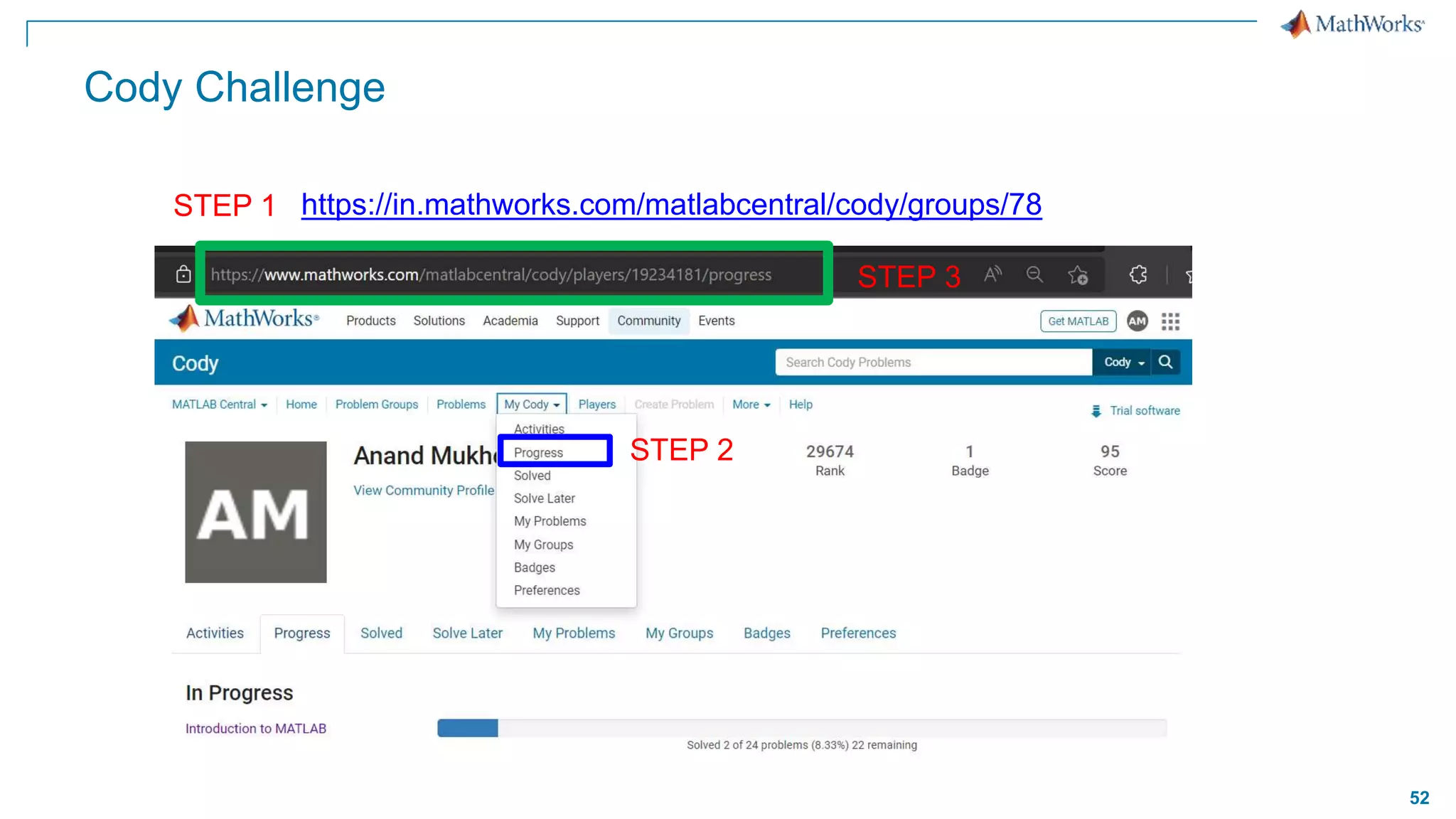Open the AM user account avatar
The height and width of the screenshot is (819, 1456).
pos(1137,321)
